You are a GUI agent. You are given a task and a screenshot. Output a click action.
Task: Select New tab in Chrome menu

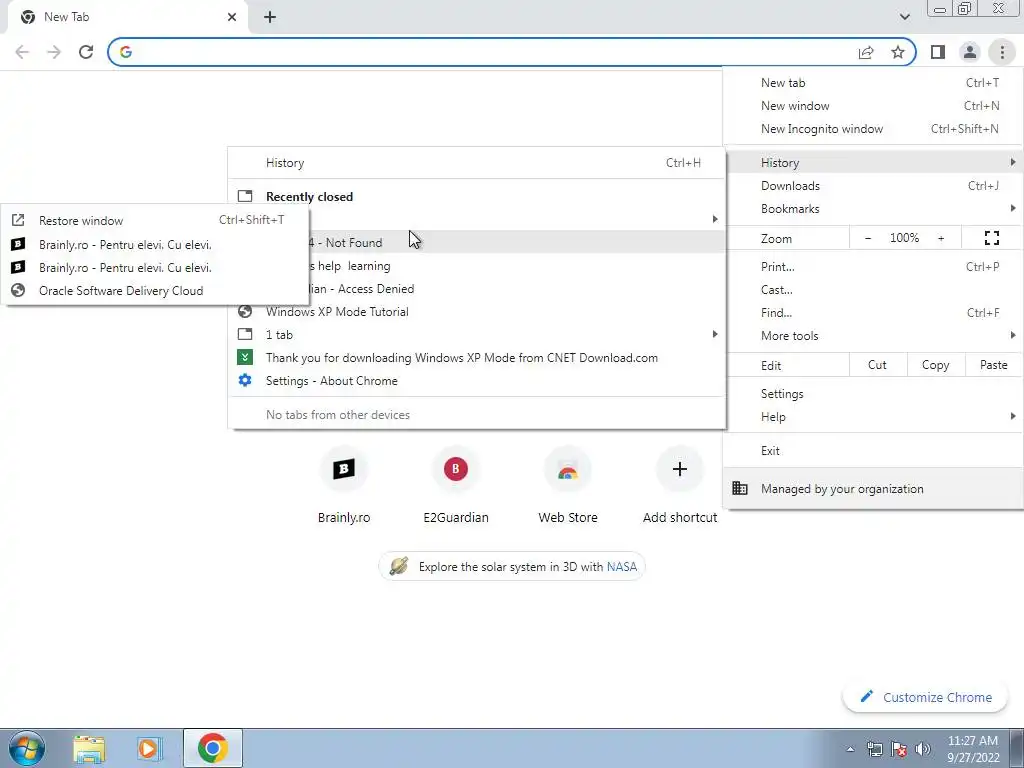point(873,83)
